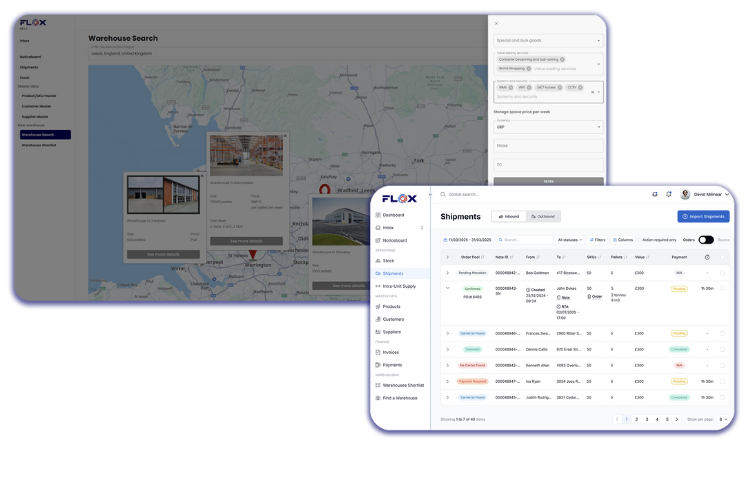Expand the Kenneth Allen shipment row
750x500 pixels.
click(448, 366)
